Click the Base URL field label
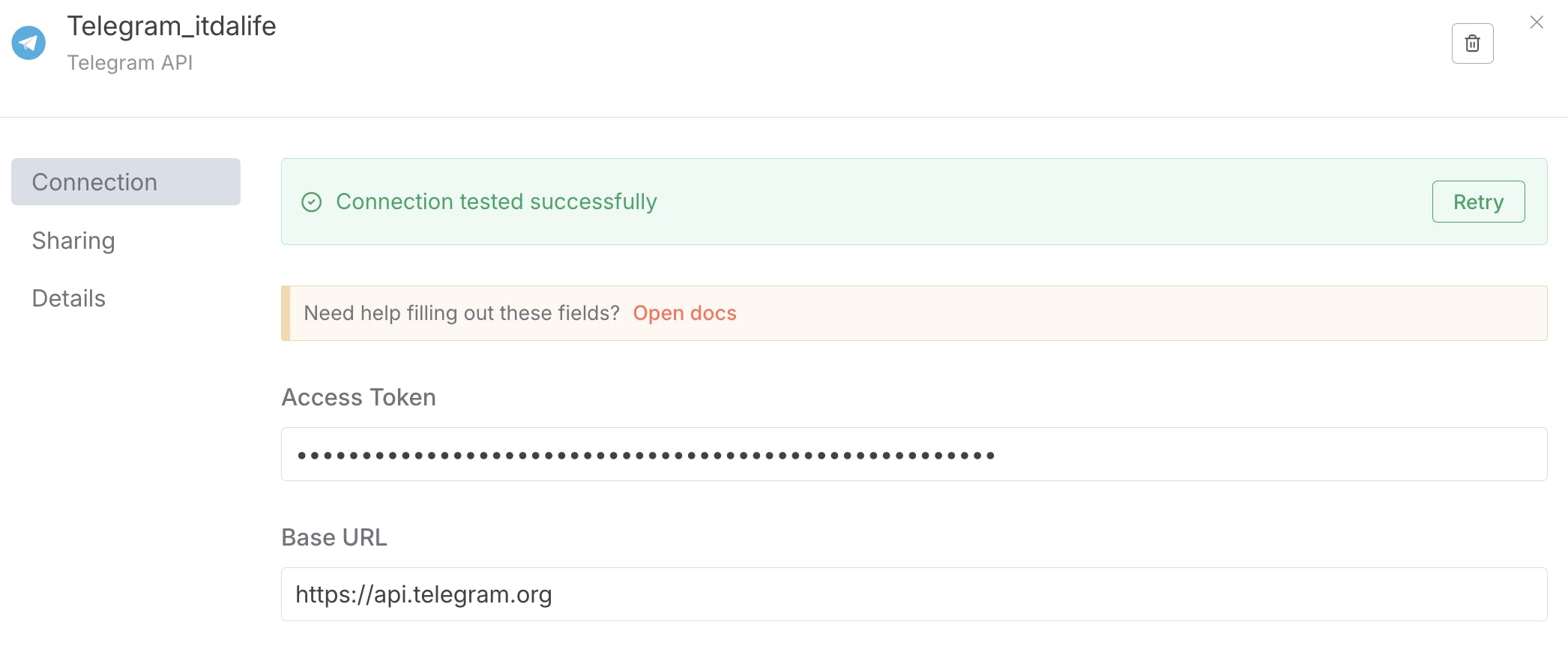 coord(334,537)
